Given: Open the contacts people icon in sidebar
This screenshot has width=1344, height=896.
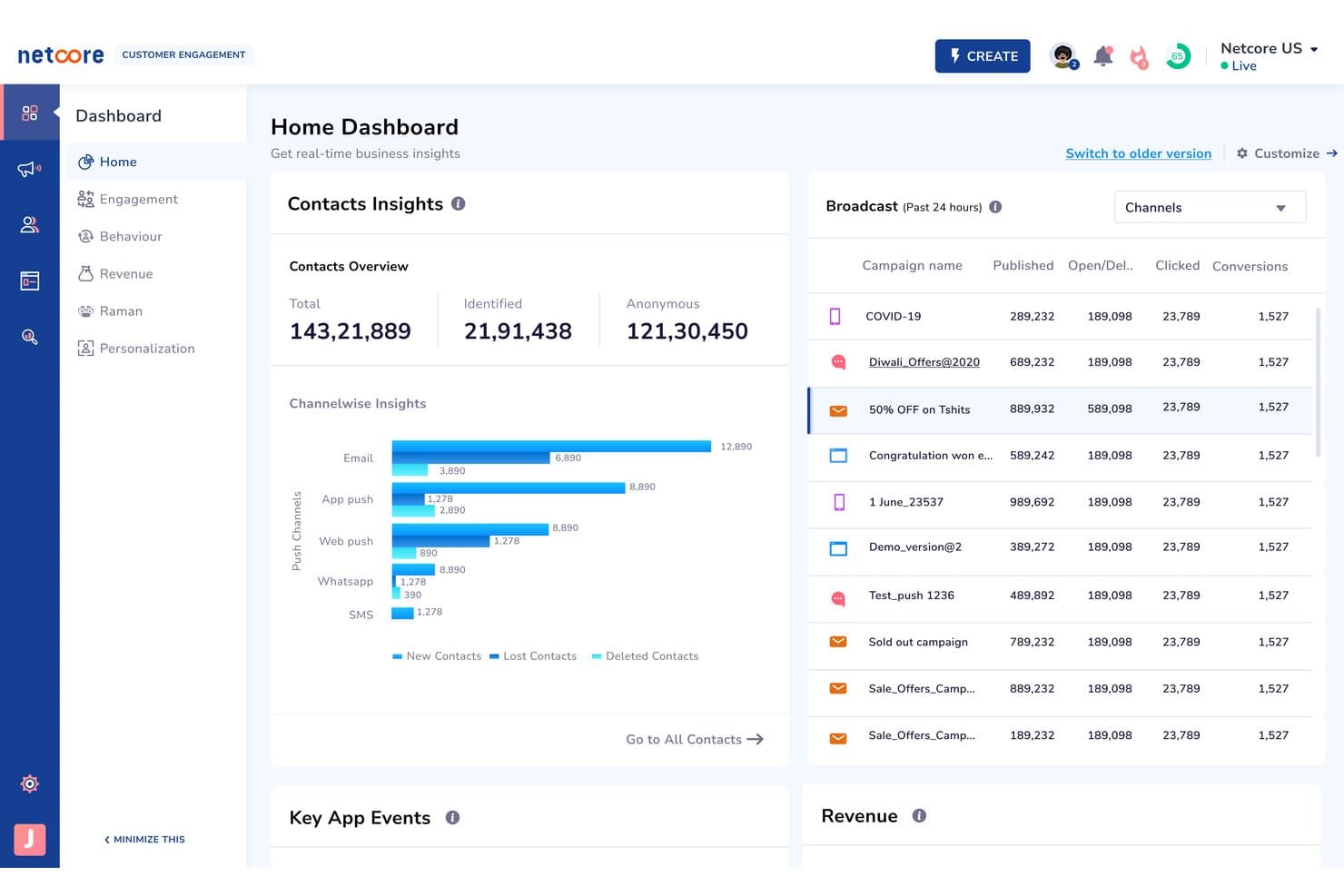Looking at the screenshot, I should click(x=30, y=225).
